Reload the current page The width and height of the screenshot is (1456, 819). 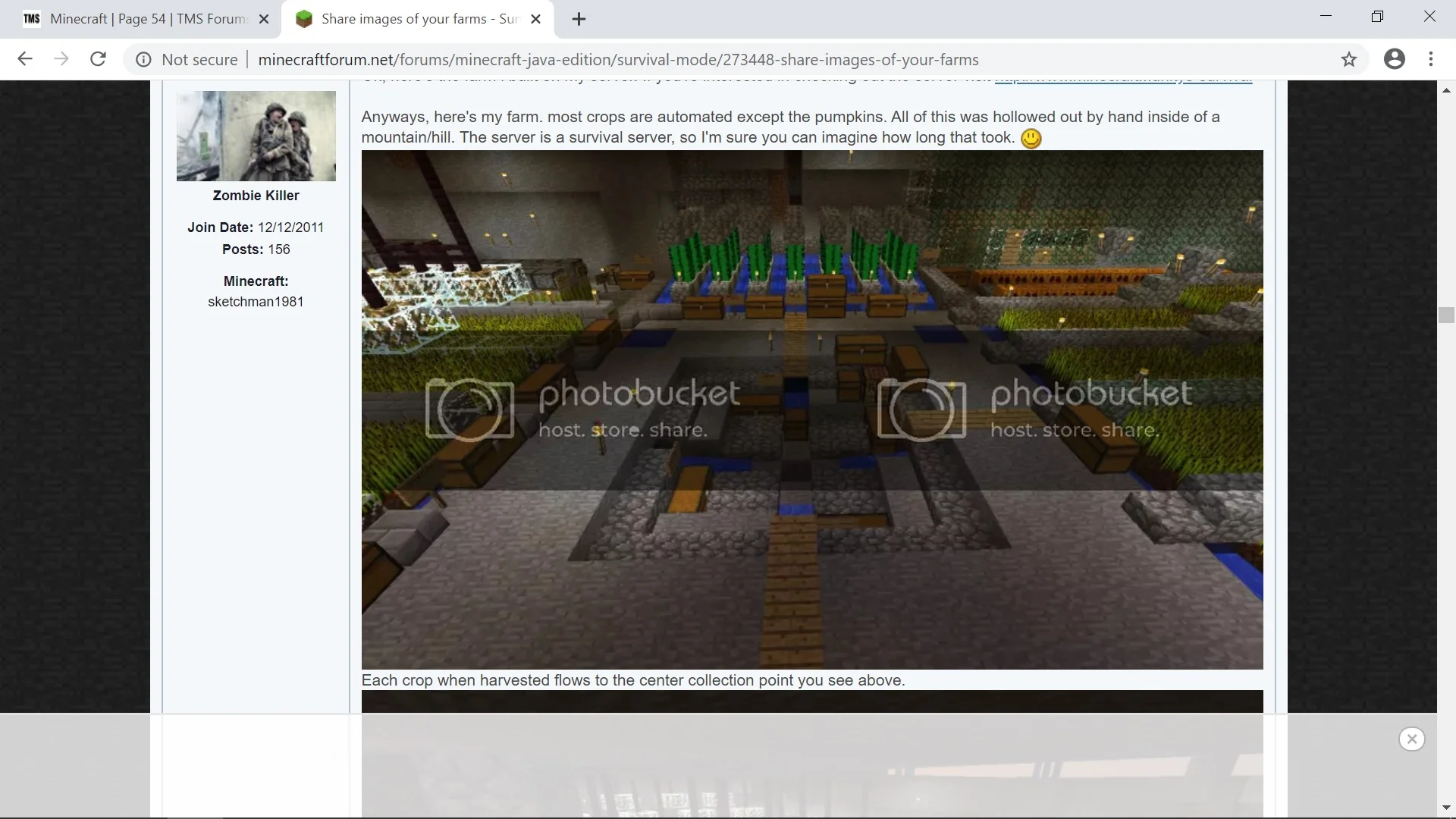(x=98, y=59)
